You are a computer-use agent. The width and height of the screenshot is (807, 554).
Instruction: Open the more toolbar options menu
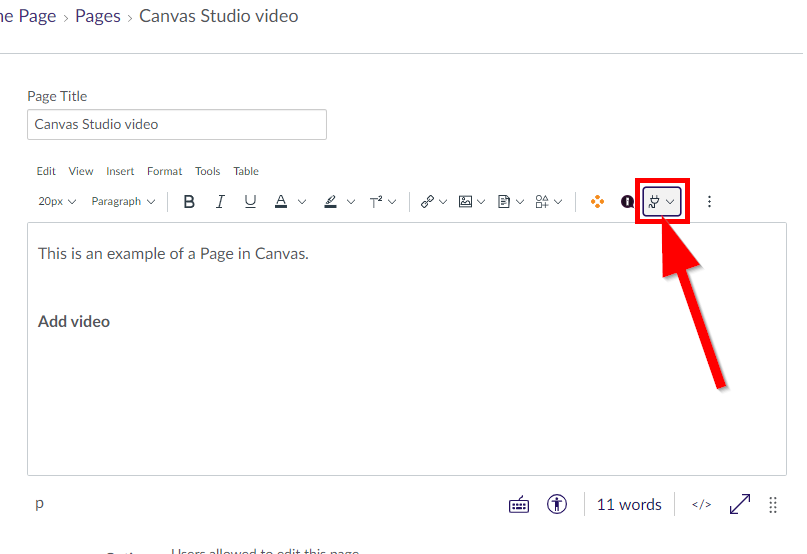[709, 201]
